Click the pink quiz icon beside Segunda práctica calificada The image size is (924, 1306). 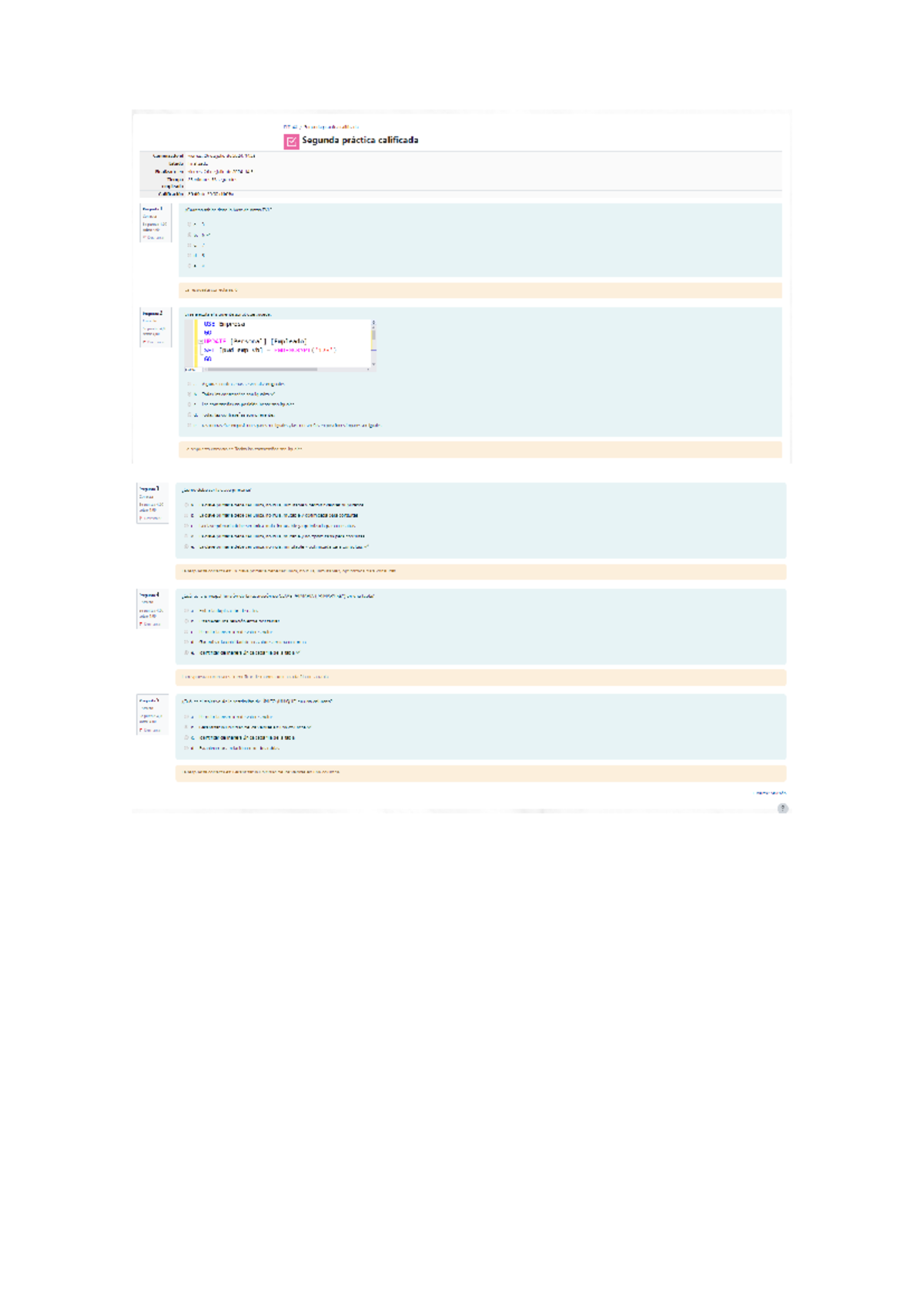tap(291, 142)
